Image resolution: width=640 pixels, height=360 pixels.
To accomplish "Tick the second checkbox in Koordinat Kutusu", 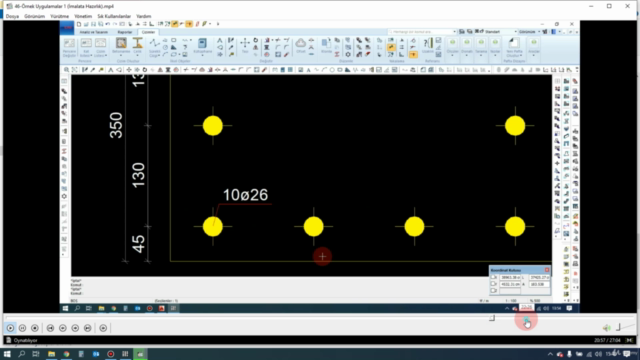I will 494,284.
